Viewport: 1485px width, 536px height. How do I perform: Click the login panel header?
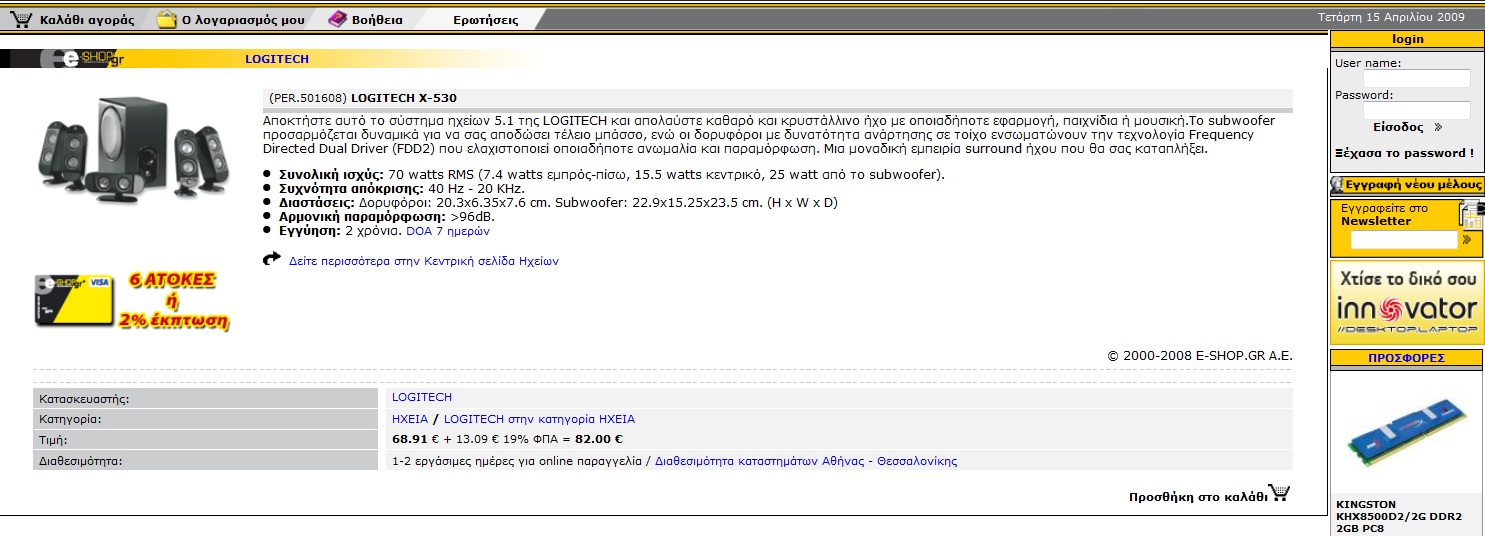[x=1407, y=39]
